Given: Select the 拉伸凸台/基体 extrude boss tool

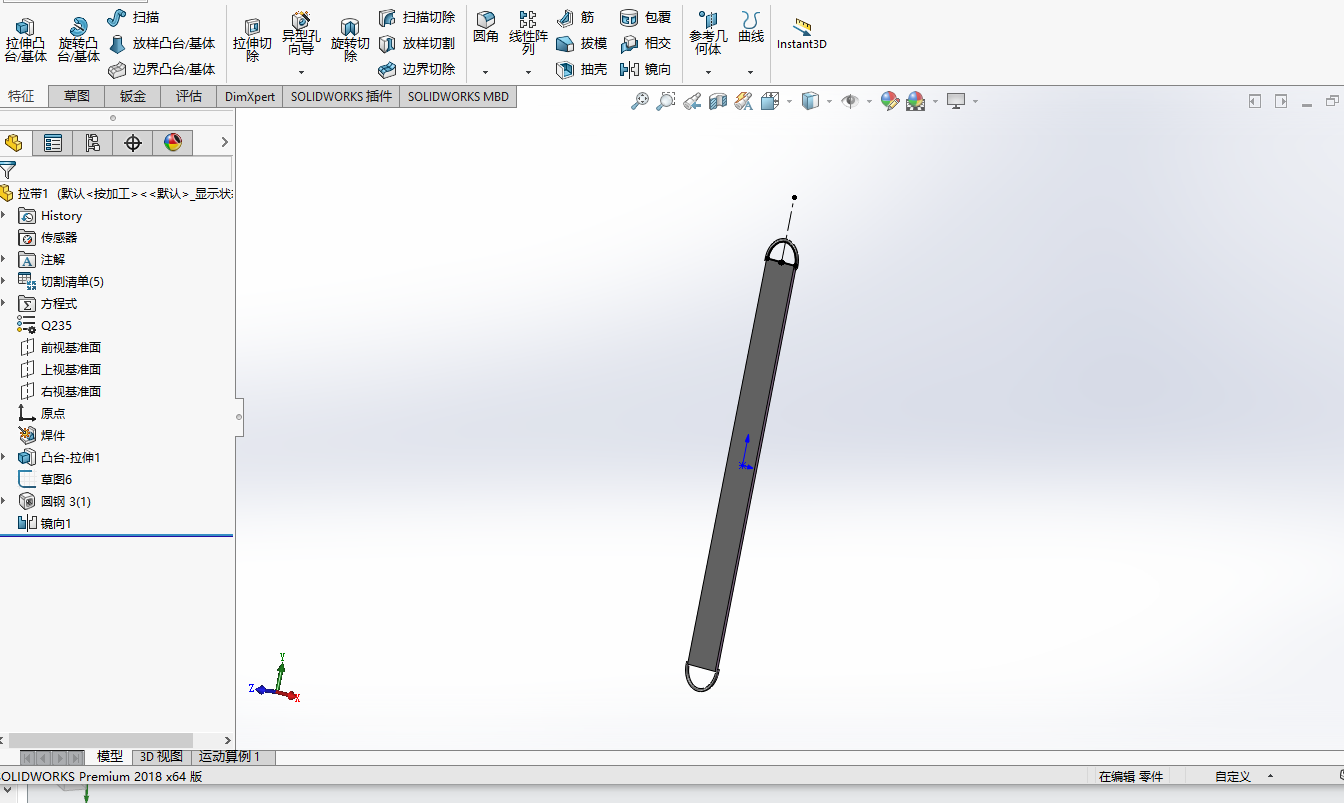Looking at the screenshot, I should [25, 40].
